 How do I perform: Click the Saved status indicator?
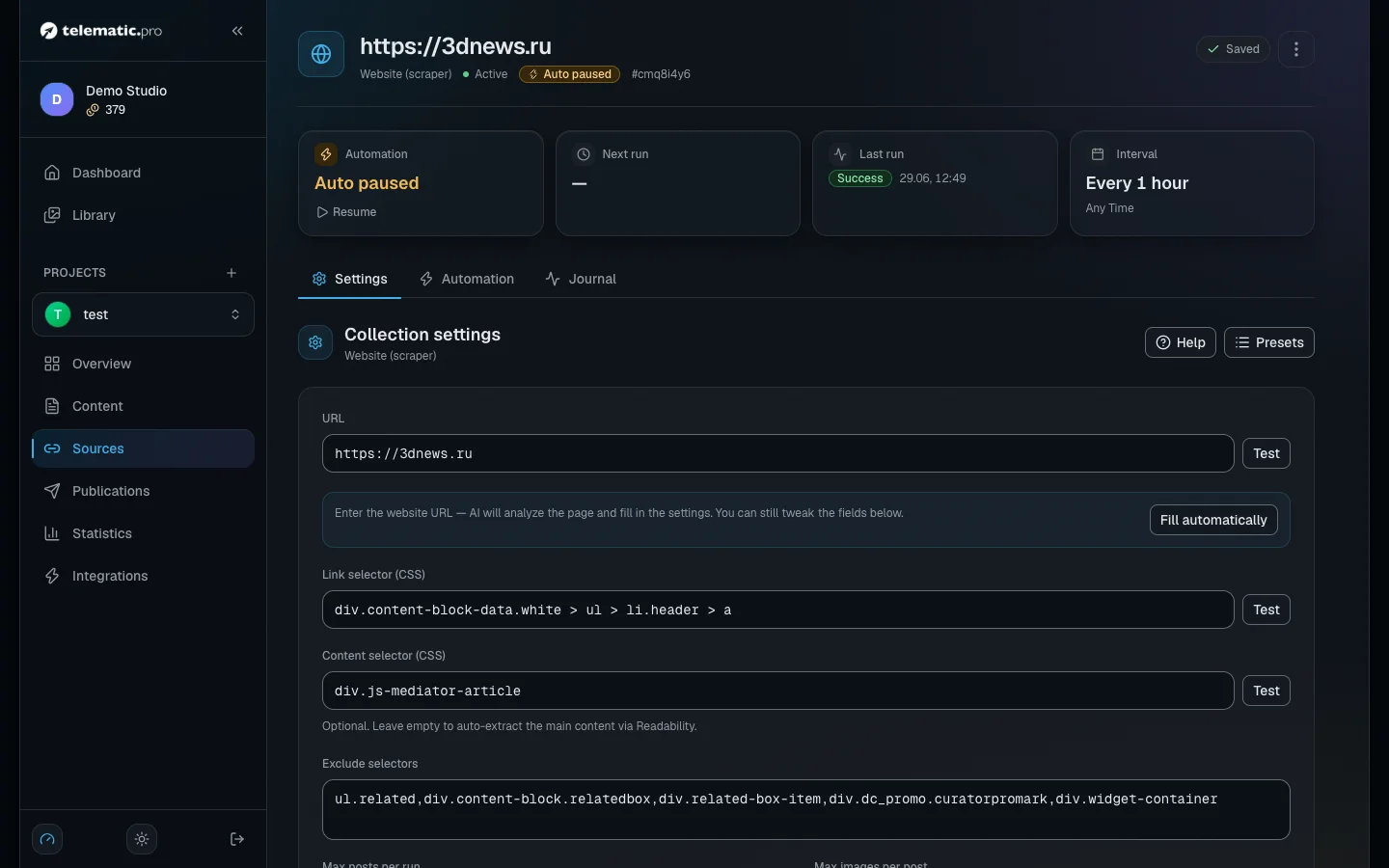pyautogui.click(x=1234, y=49)
